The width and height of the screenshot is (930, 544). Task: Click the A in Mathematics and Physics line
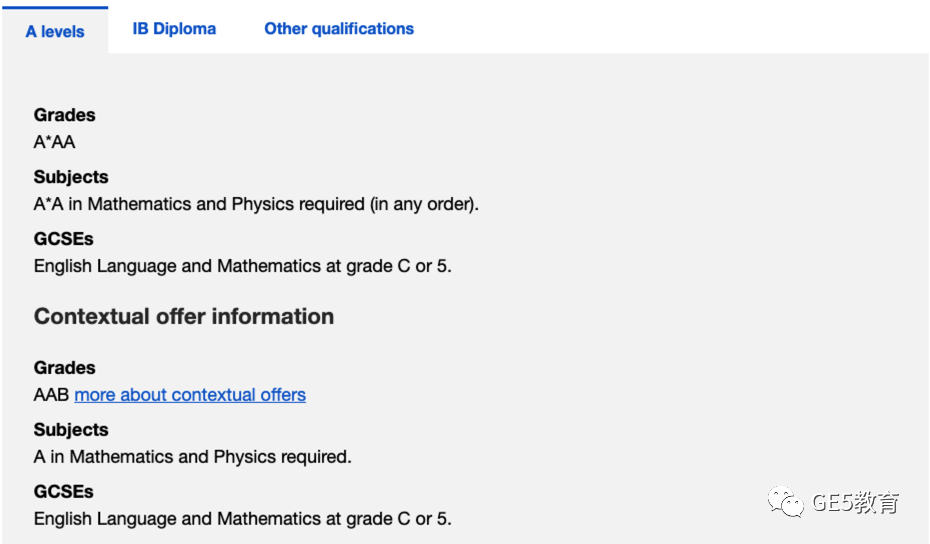[193, 457]
